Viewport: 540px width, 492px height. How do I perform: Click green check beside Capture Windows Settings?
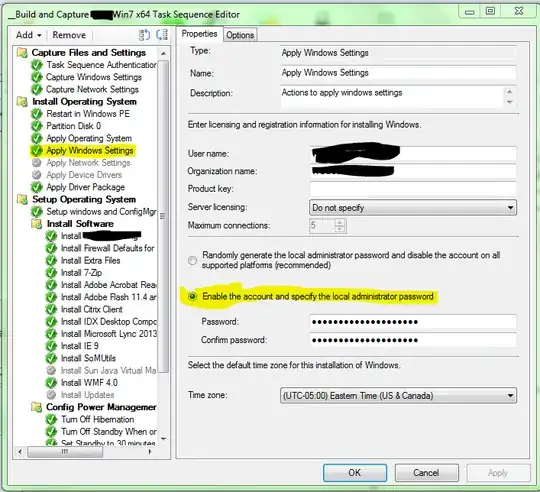[x=37, y=77]
